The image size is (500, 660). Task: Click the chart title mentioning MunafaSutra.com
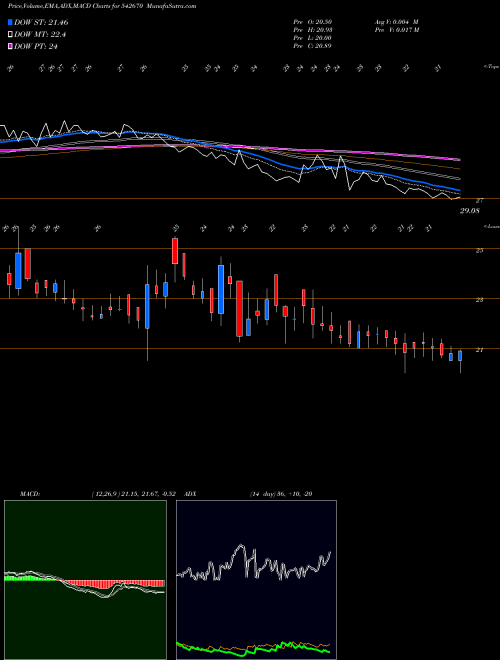pos(102,6)
